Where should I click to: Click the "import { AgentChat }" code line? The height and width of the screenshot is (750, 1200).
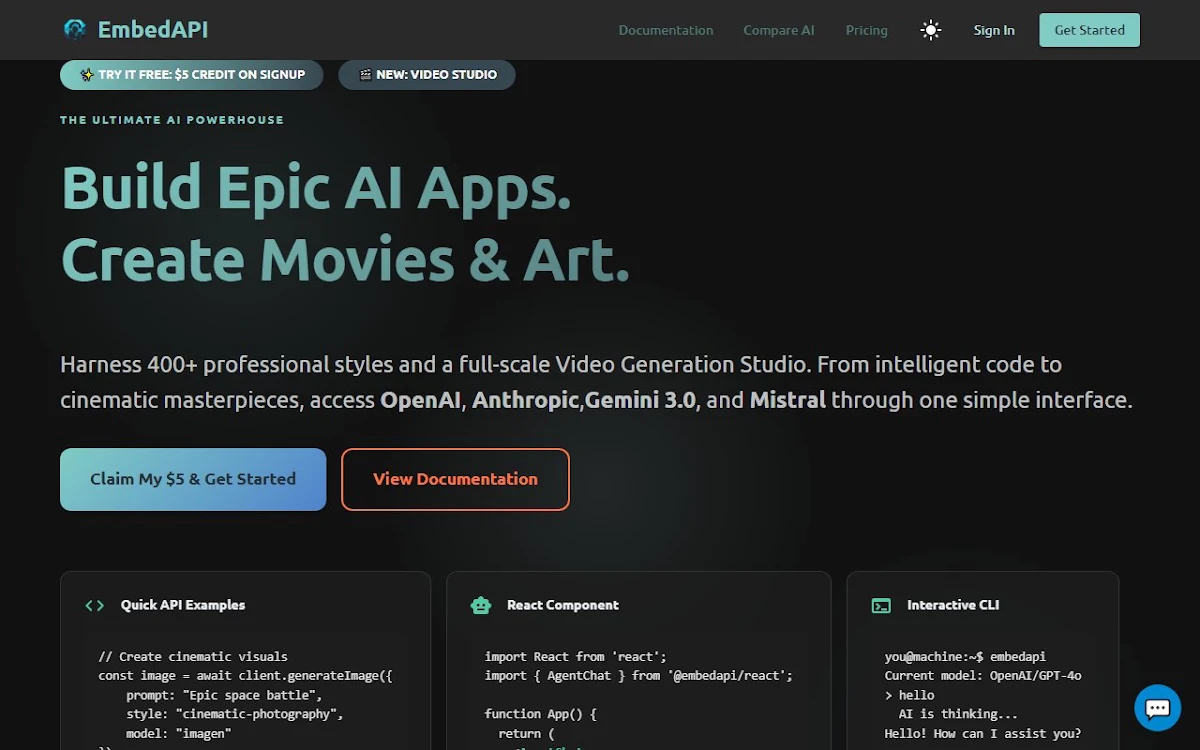pos(638,676)
